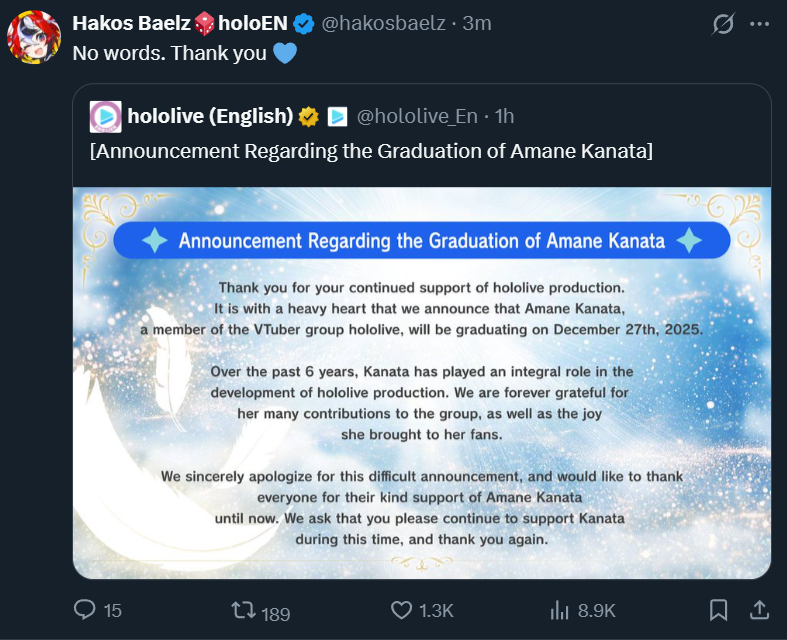Click the hololive affiliate badge icon
Viewport: 787px width, 640px height.
(x=337, y=116)
